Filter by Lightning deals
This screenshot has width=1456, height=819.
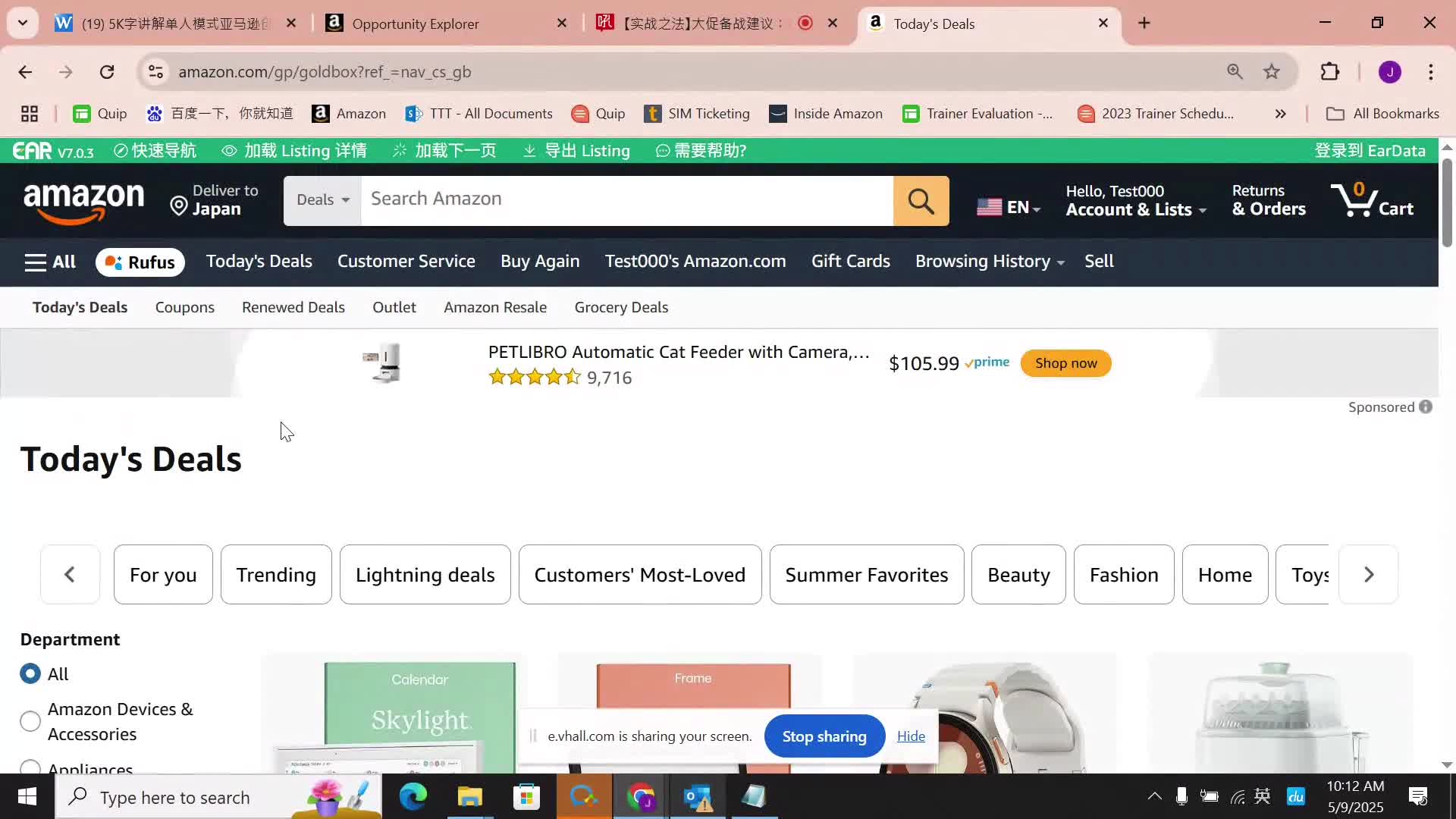425,575
